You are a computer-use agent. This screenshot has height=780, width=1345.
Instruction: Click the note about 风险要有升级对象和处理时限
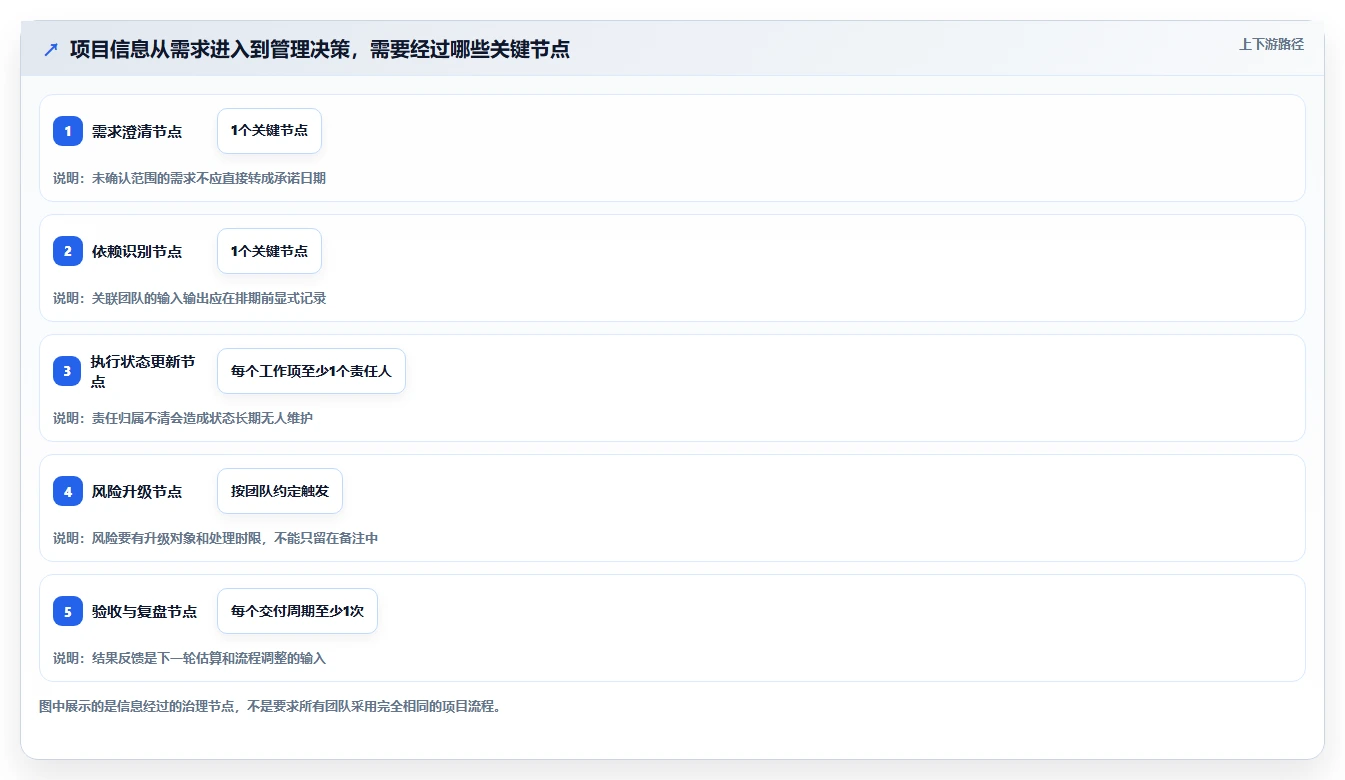(x=215, y=538)
